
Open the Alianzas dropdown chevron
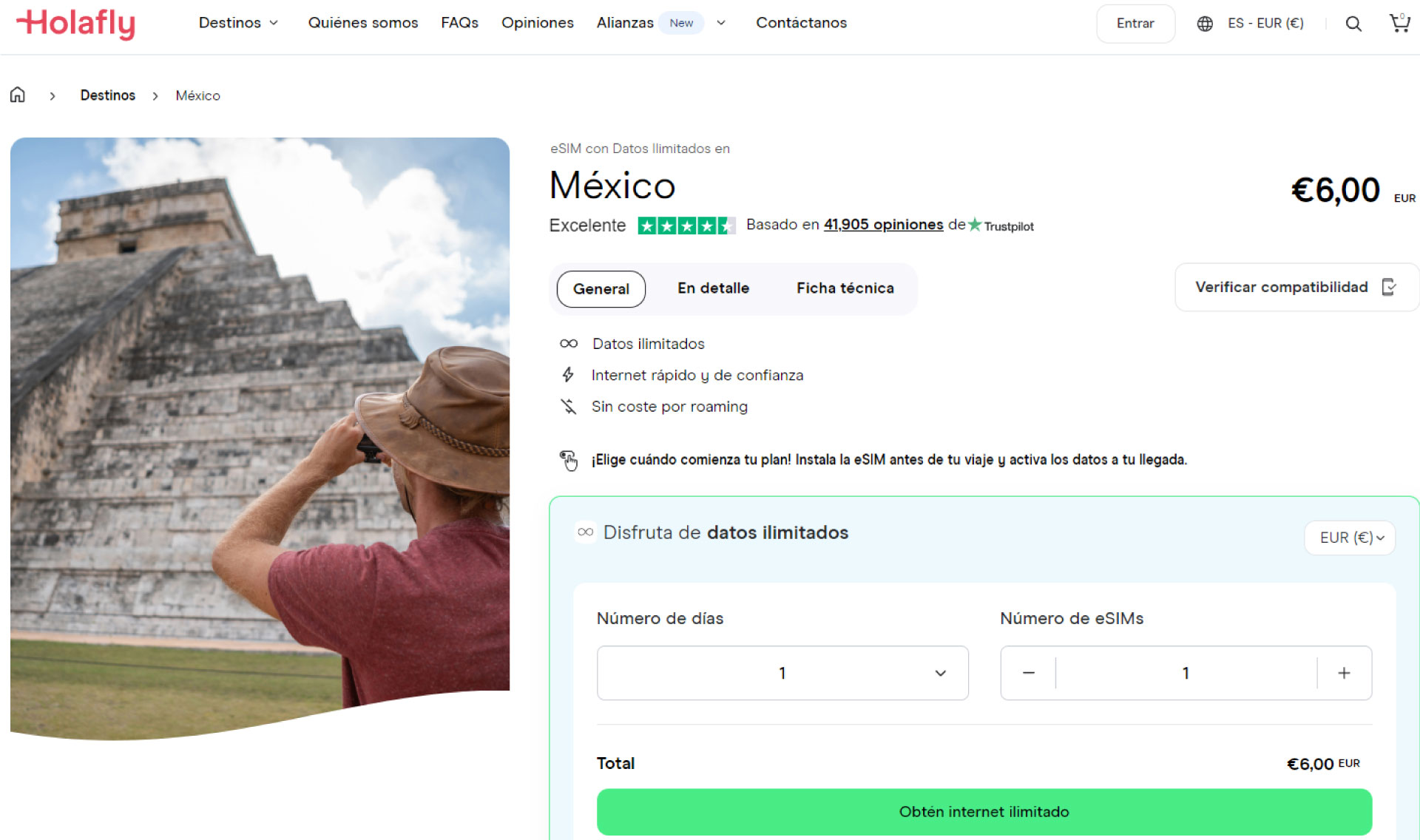(x=721, y=23)
